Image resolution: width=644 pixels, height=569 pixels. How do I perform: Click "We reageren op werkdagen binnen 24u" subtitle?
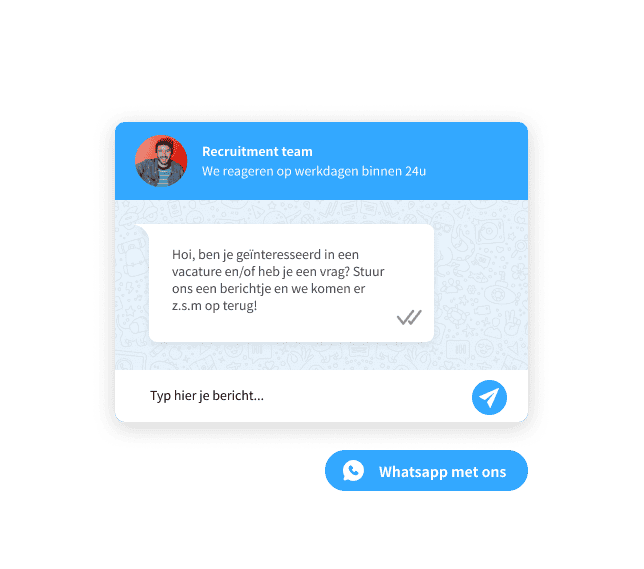click(x=314, y=171)
